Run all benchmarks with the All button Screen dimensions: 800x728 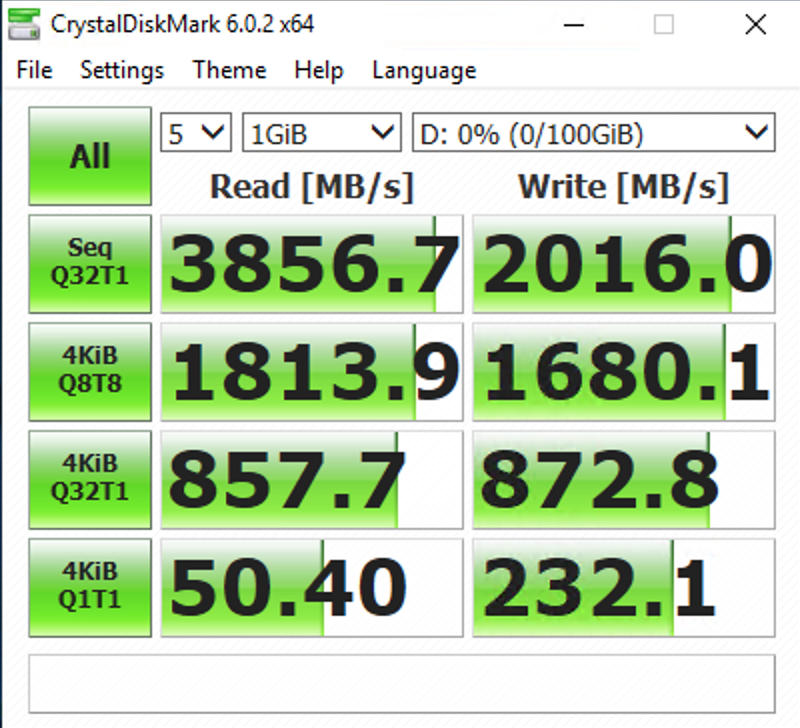point(90,156)
